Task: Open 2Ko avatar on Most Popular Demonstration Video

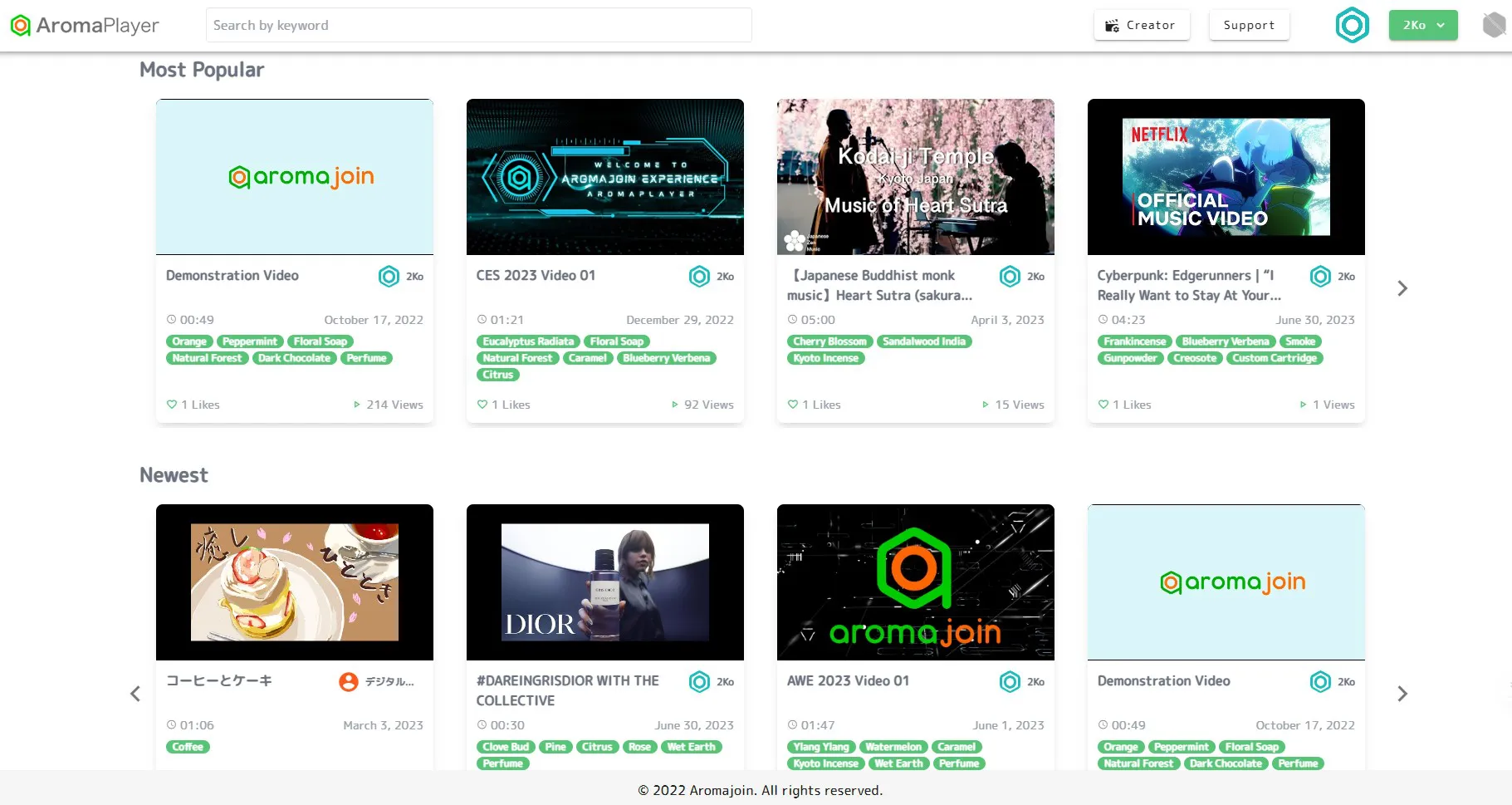Action: click(389, 277)
